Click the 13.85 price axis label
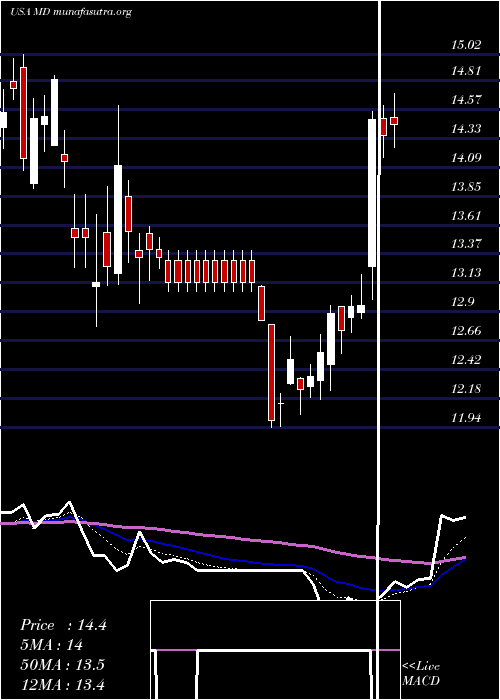 pyautogui.click(x=467, y=187)
